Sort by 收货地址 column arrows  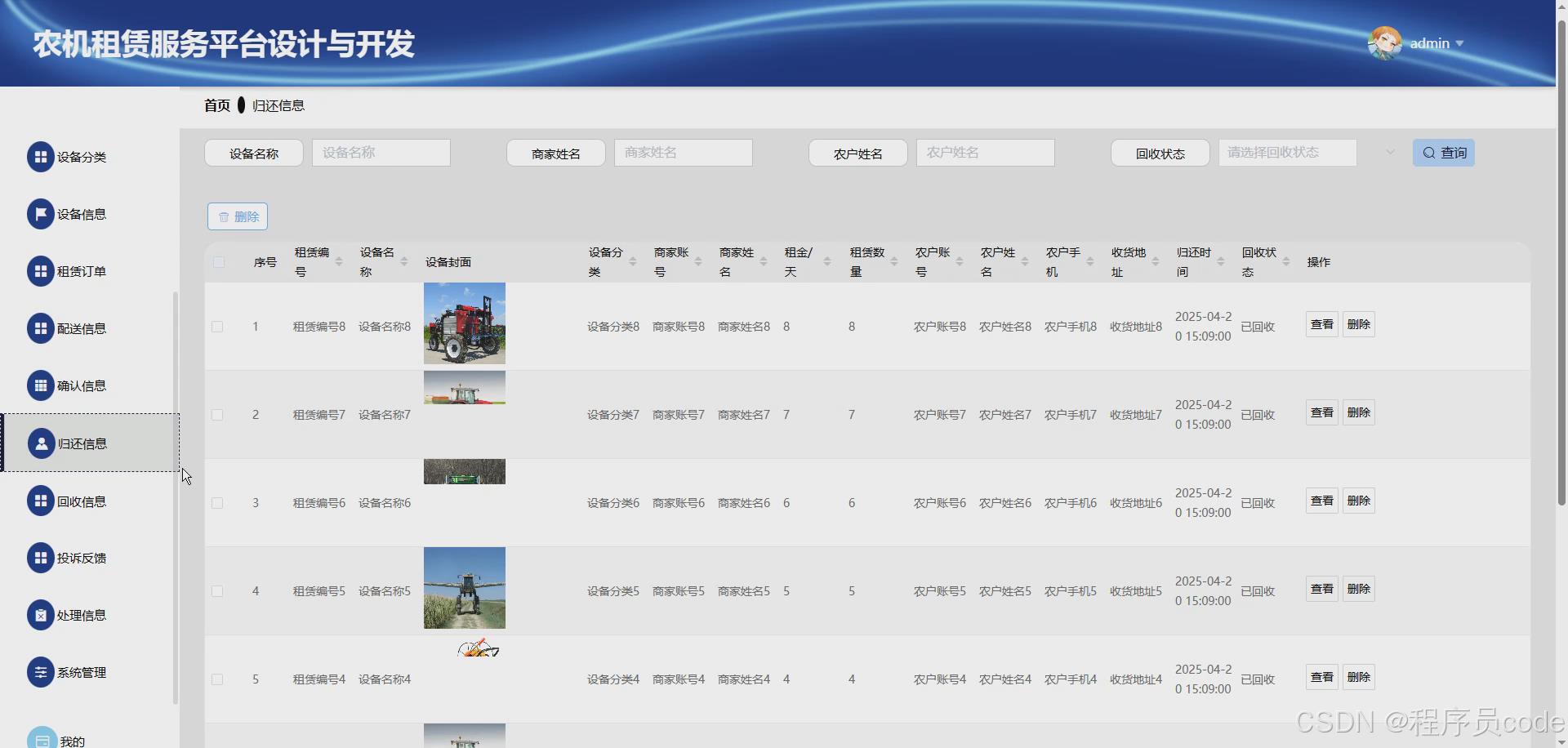(1156, 262)
